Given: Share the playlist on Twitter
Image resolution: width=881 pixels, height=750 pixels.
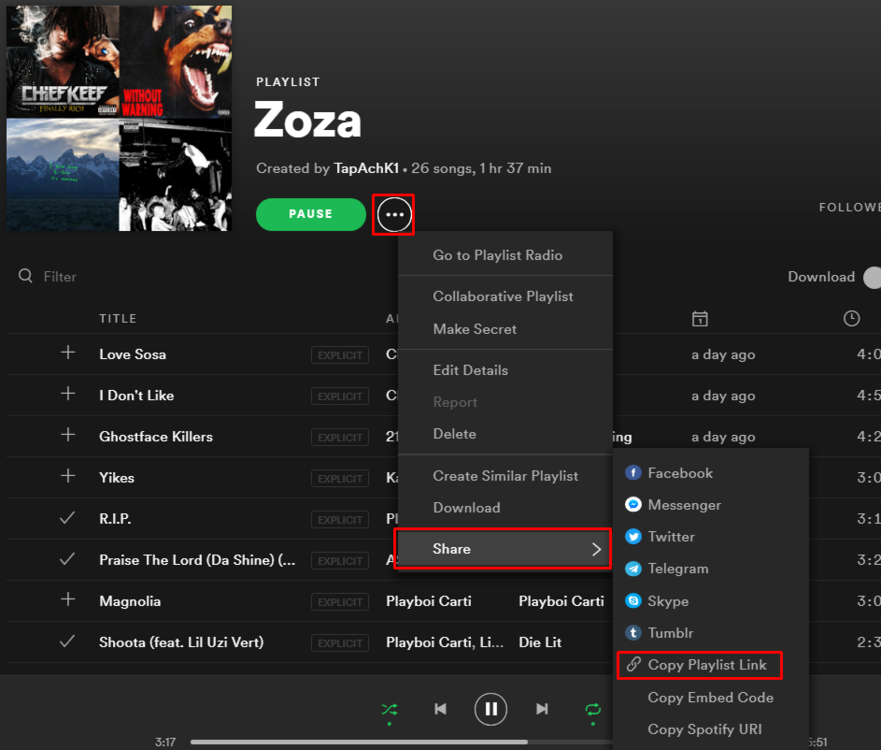Looking at the screenshot, I should (x=670, y=536).
